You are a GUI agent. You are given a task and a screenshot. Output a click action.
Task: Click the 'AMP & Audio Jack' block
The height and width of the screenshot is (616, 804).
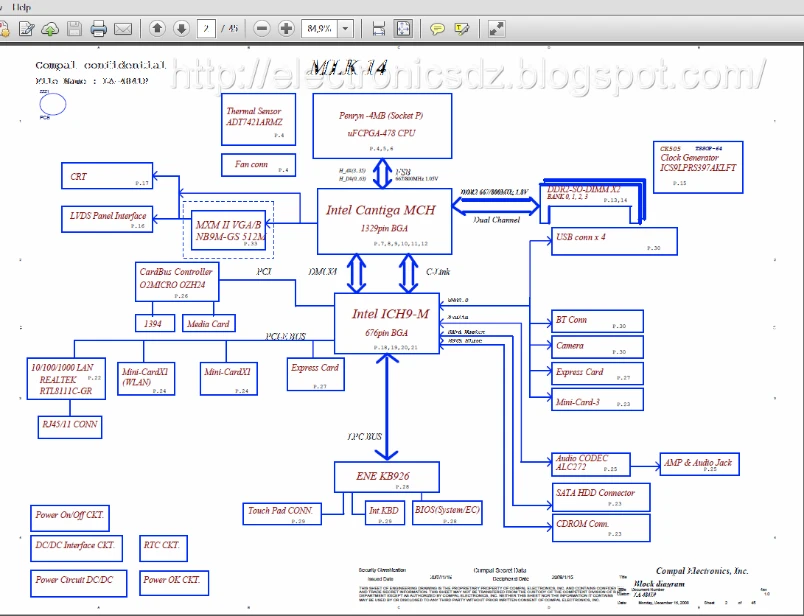click(x=699, y=464)
